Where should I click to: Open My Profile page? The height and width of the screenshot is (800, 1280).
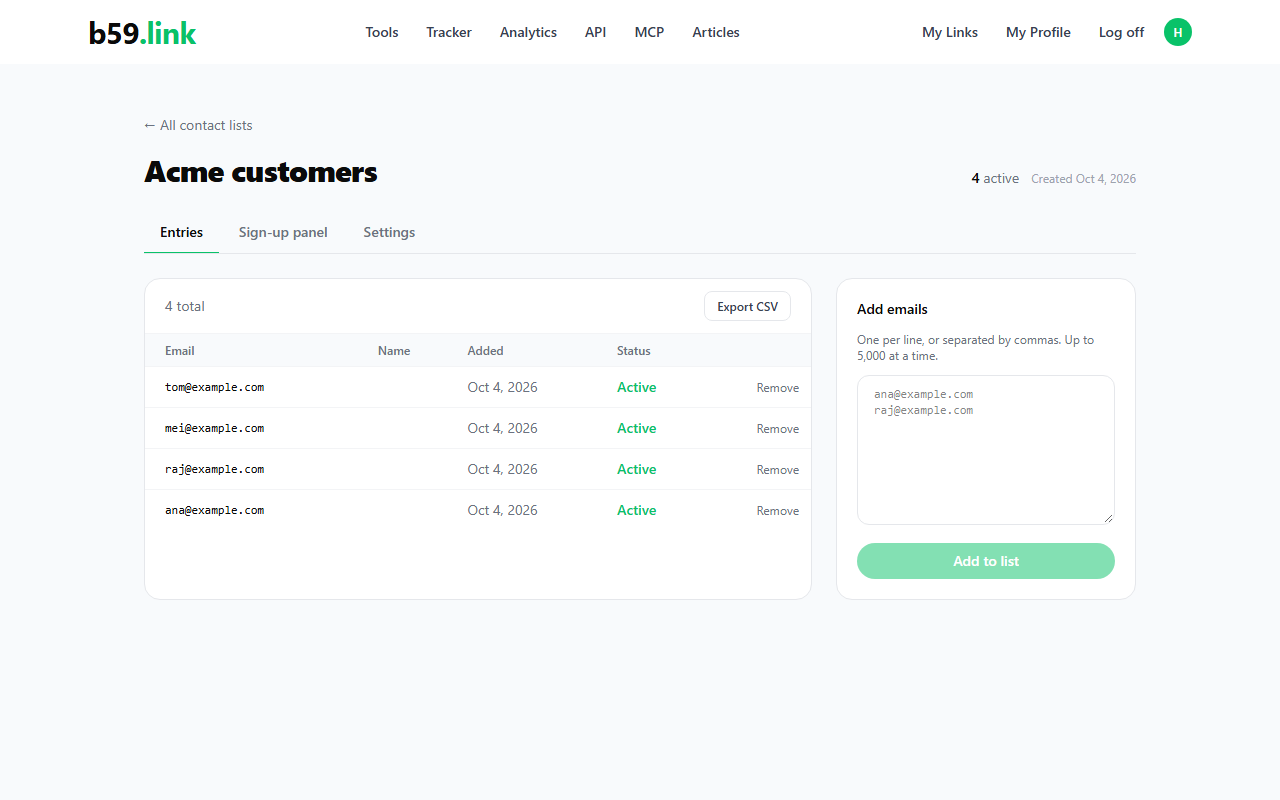coord(1038,32)
